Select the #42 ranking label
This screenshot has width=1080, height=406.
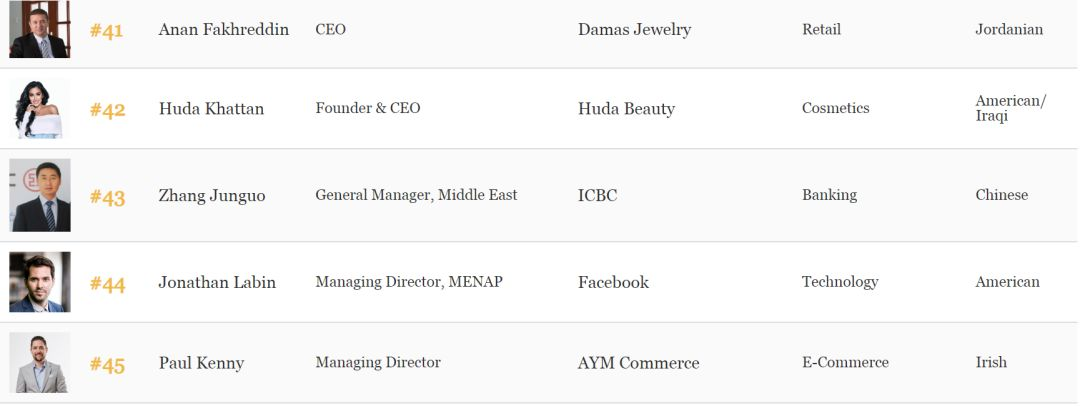(x=107, y=110)
